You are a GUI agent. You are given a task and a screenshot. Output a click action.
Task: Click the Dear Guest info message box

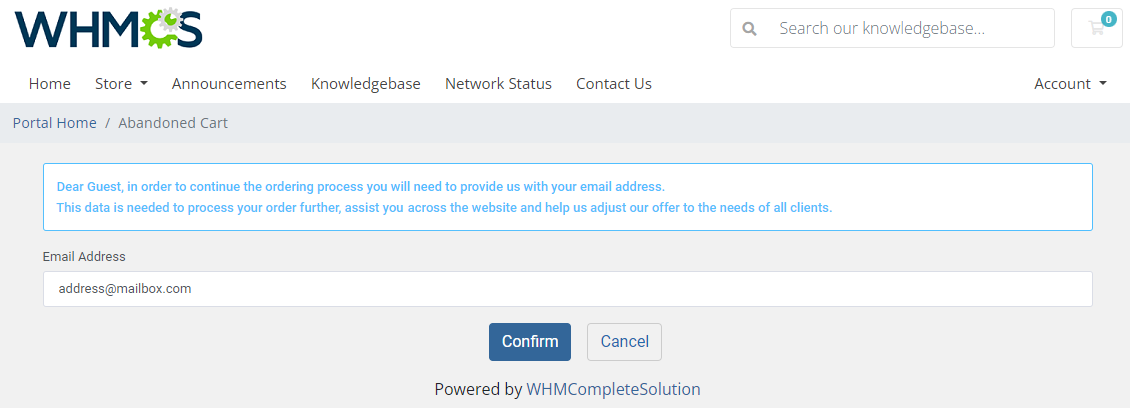[567, 197]
